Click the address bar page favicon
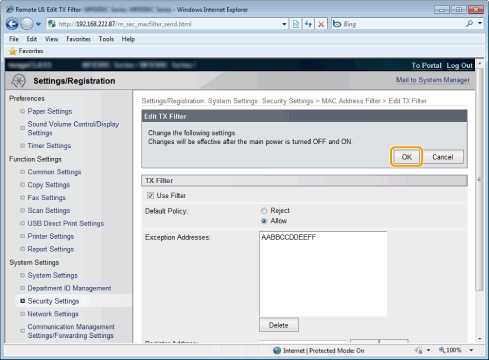The width and height of the screenshot is (489, 360). (52, 24)
